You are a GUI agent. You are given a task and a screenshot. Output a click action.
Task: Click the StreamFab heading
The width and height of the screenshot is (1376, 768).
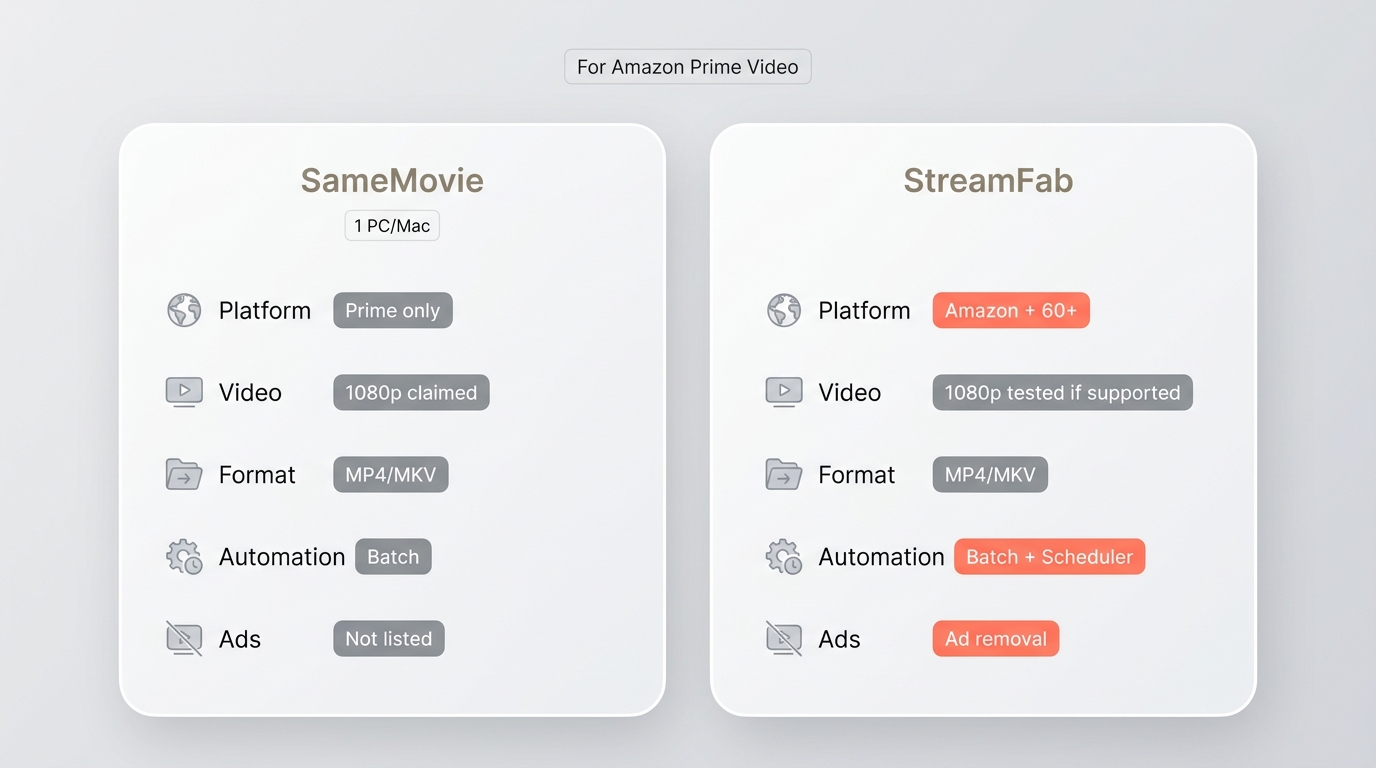pyautogui.click(x=988, y=180)
